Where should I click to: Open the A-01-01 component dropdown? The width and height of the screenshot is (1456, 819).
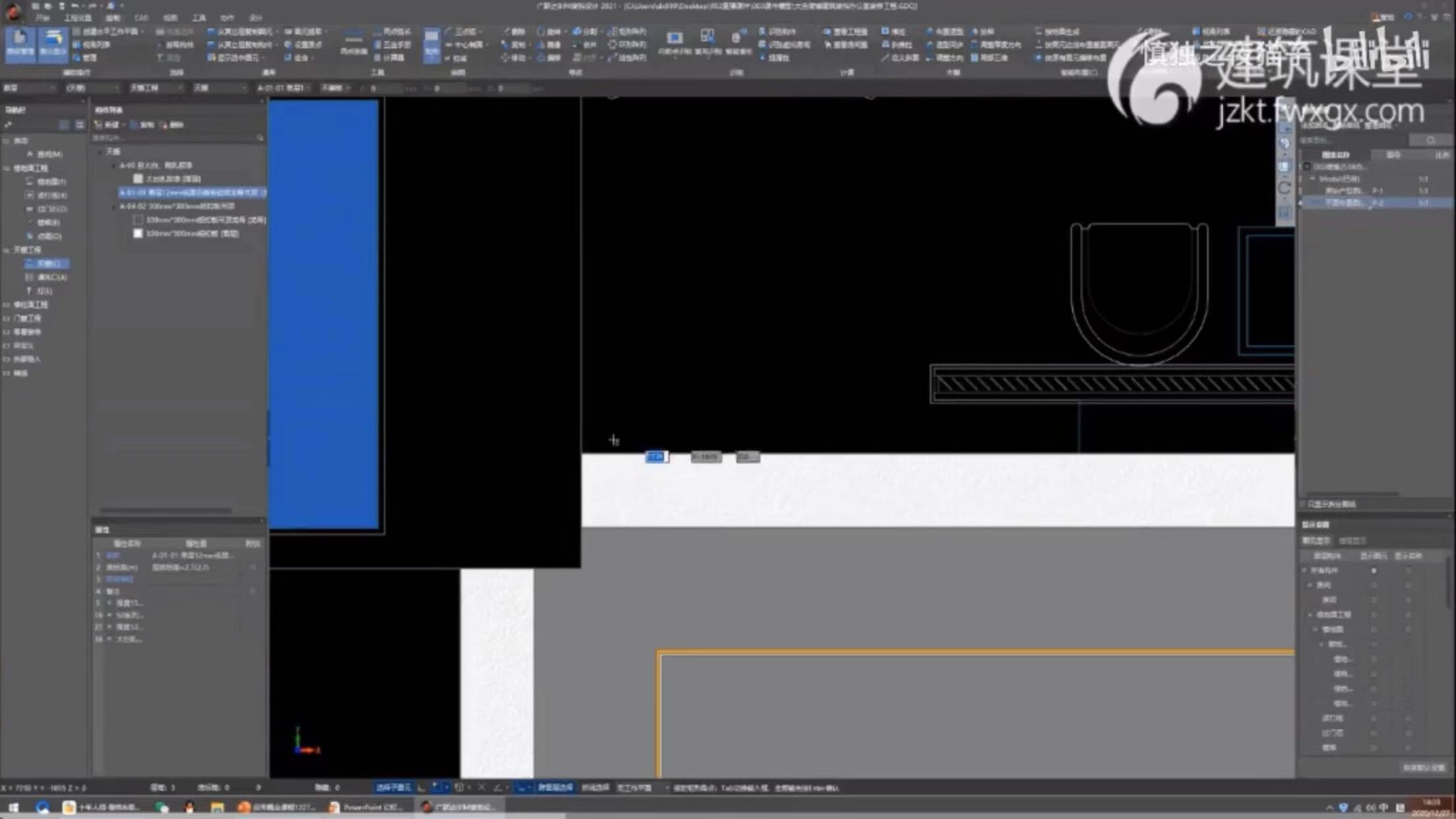tap(284, 88)
